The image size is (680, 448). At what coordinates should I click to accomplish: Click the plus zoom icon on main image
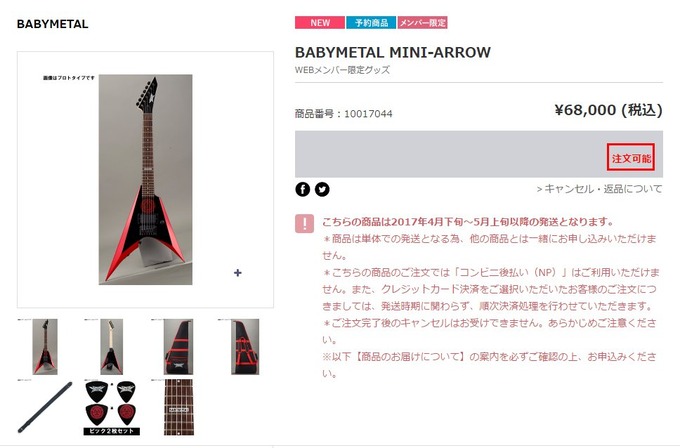coord(238,273)
